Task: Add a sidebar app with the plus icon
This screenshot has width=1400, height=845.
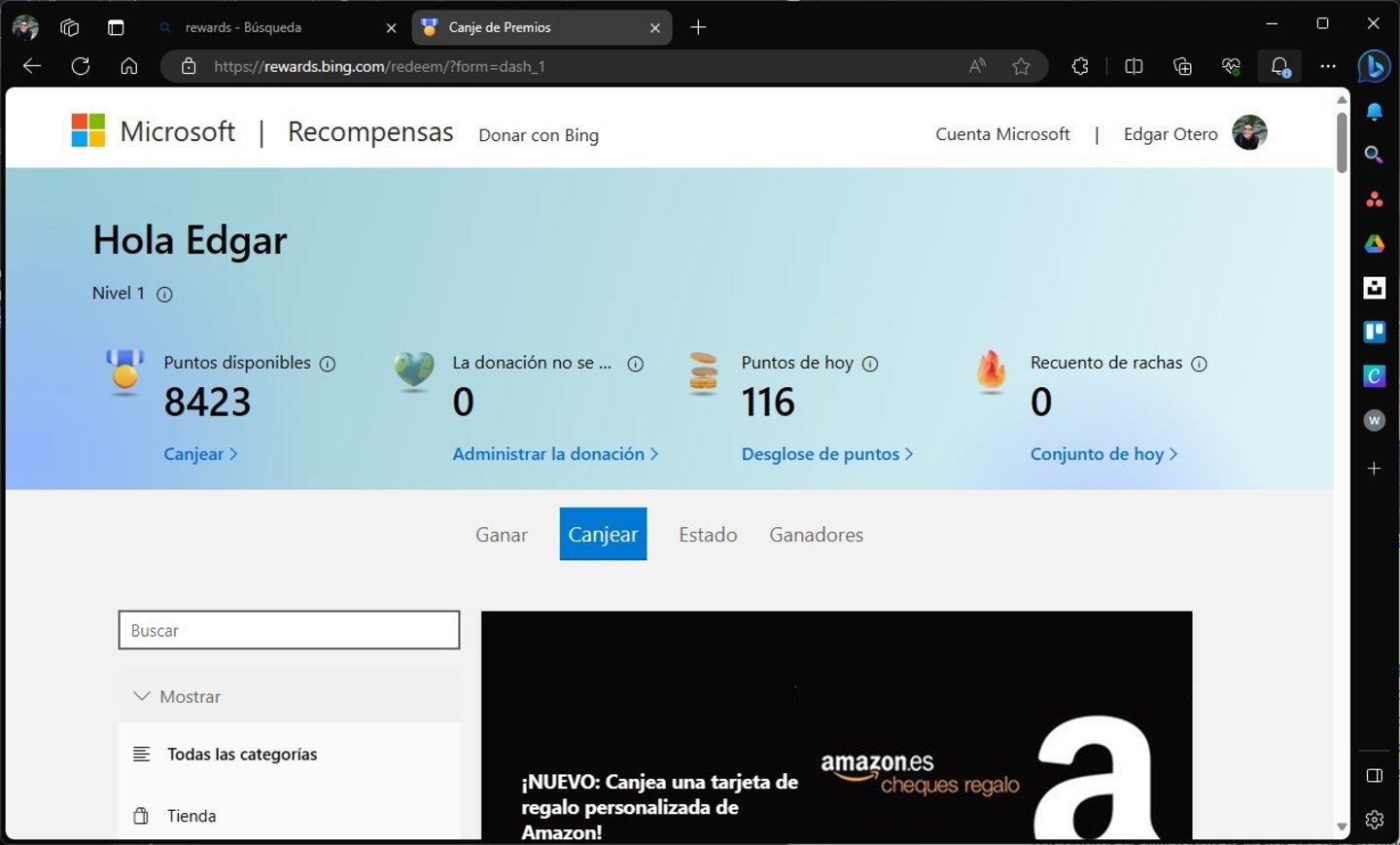Action: 1374,469
